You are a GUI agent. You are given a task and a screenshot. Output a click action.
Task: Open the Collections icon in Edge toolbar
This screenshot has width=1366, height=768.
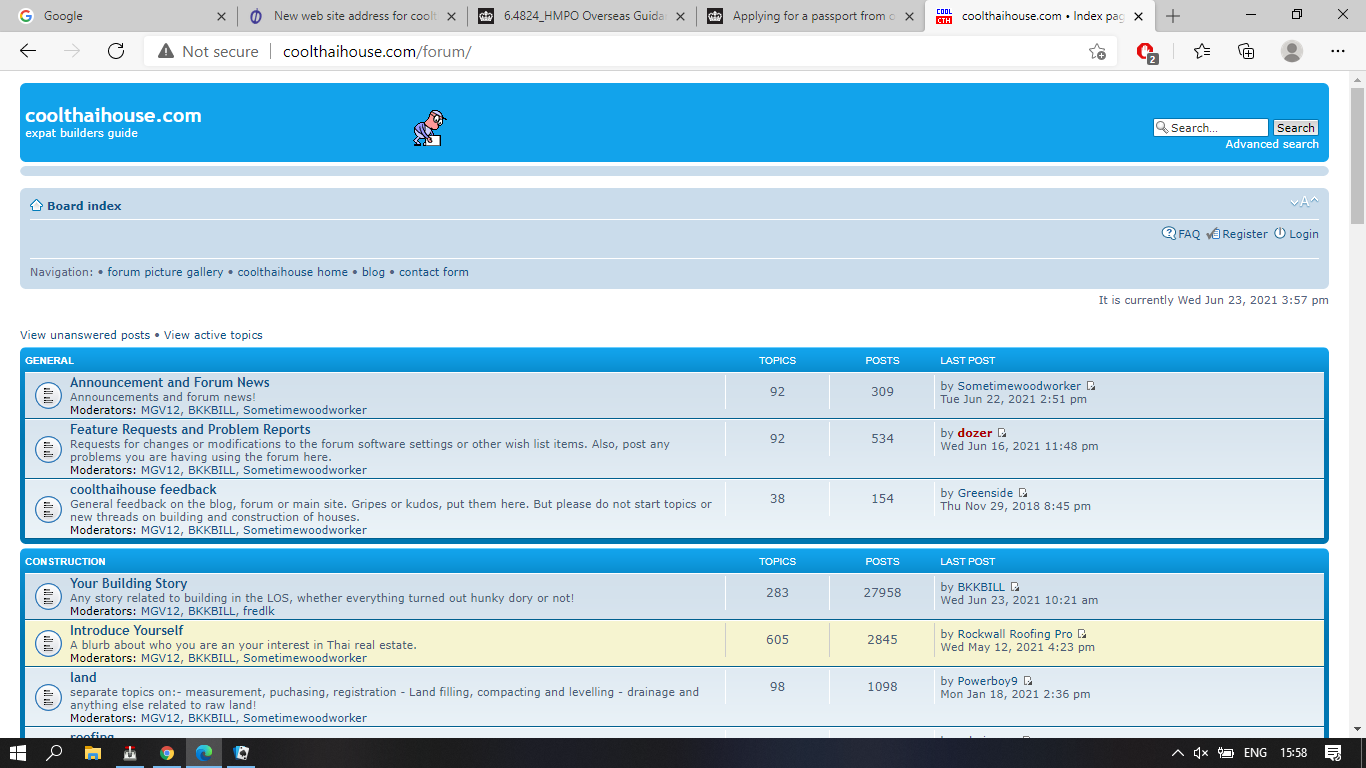click(x=1246, y=51)
